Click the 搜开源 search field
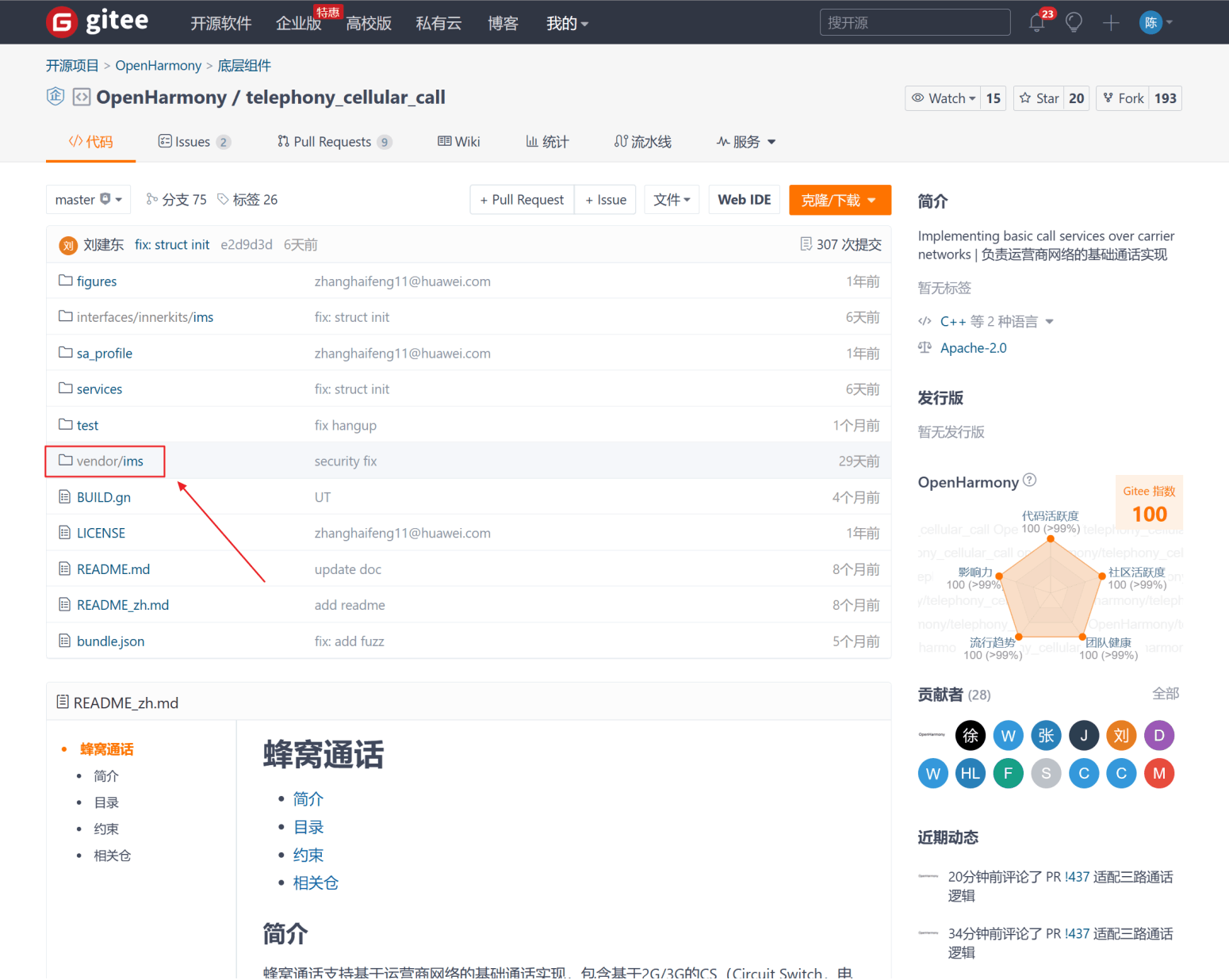 pos(915,22)
